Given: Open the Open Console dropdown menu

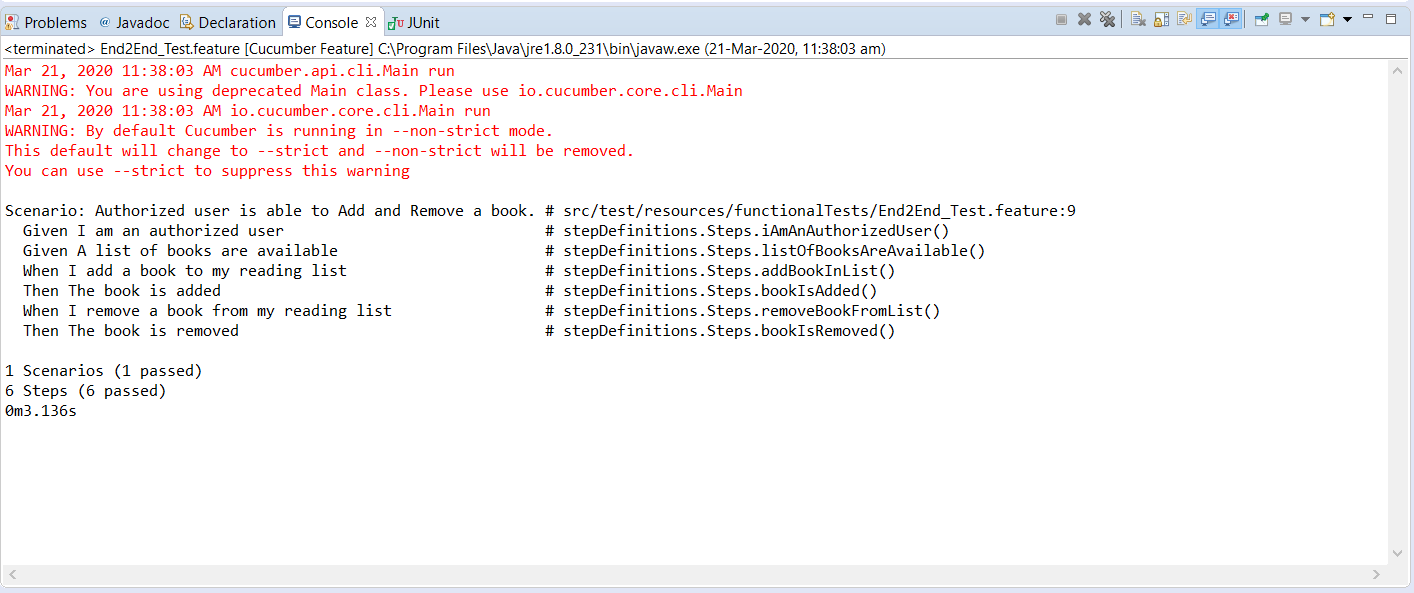Looking at the screenshot, I should (x=1347, y=18).
